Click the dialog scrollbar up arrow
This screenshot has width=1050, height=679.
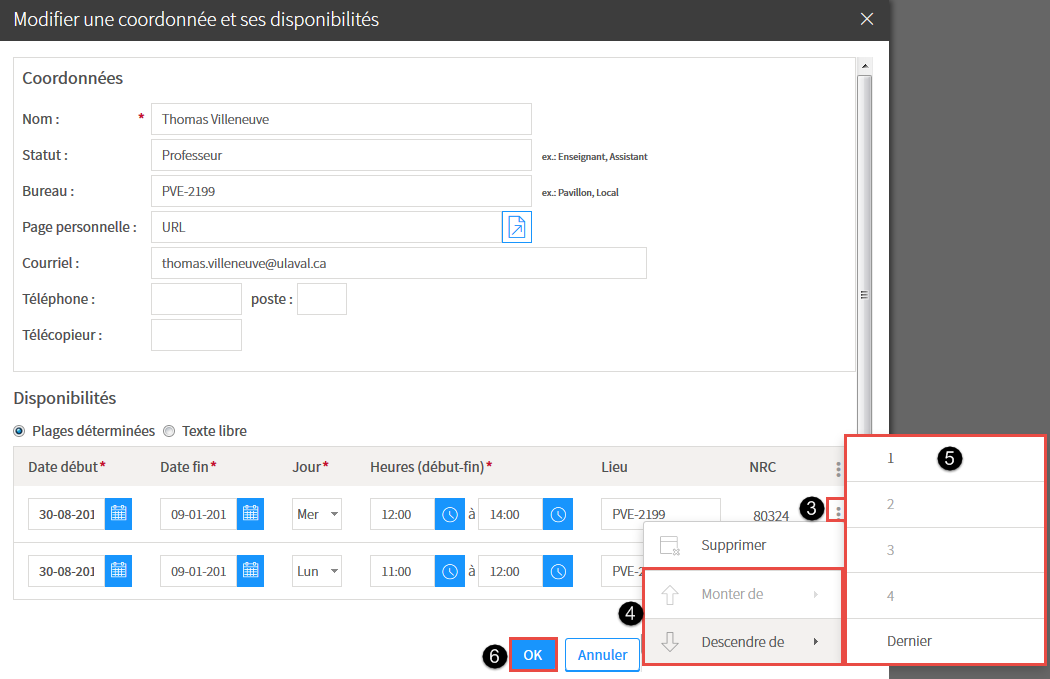(865, 66)
